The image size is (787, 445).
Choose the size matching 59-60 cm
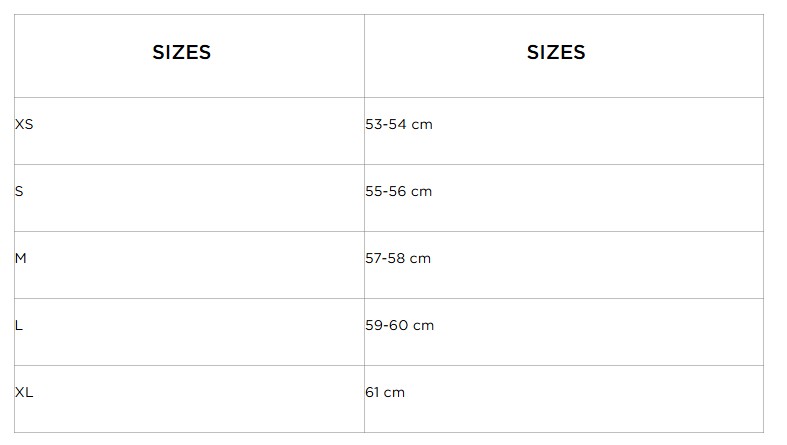pos(19,325)
